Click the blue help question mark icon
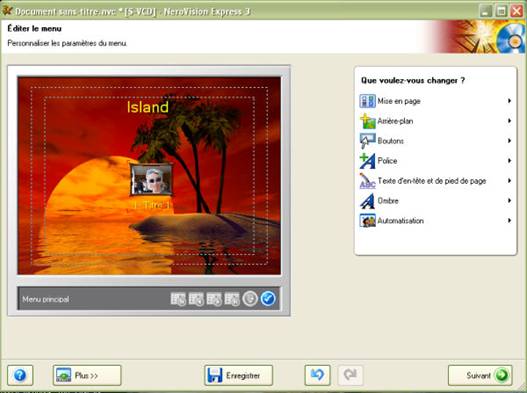This screenshot has height=393, width=527. [20, 375]
